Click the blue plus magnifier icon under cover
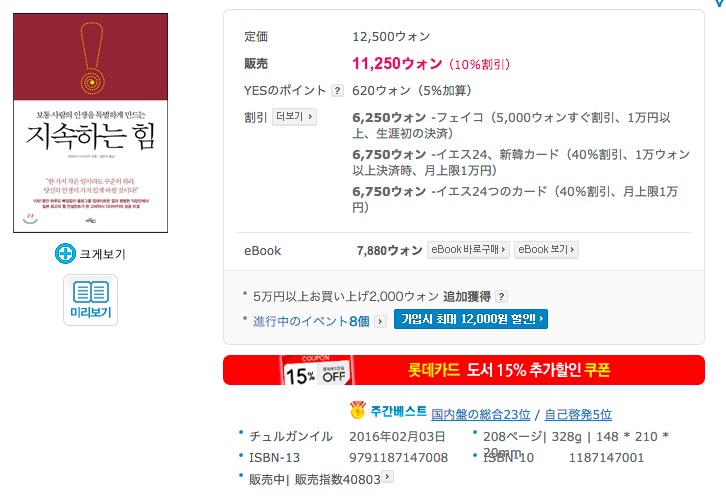The image size is (726, 496). tap(65, 253)
